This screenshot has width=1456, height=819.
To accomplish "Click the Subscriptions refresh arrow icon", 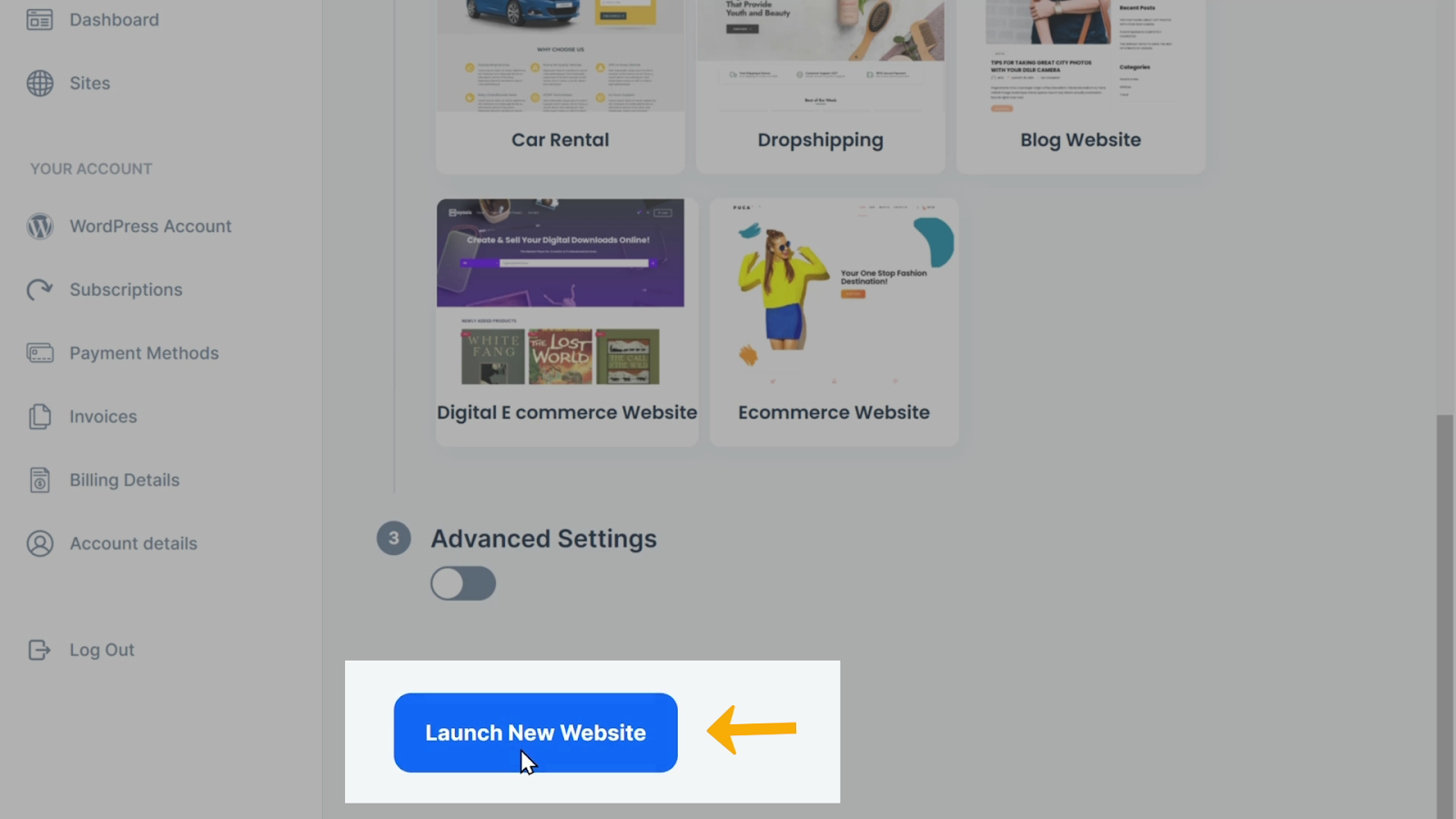I will pyautogui.click(x=39, y=289).
